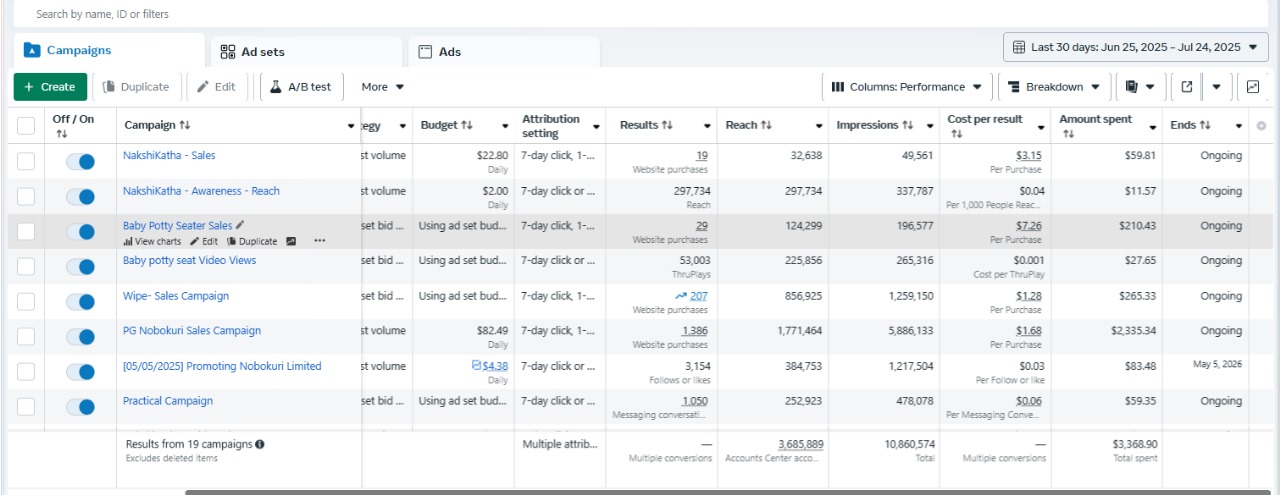Open Impressions column header dropdown arrow
The width and height of the screenshot is (1280, 495).
point(931,126)
